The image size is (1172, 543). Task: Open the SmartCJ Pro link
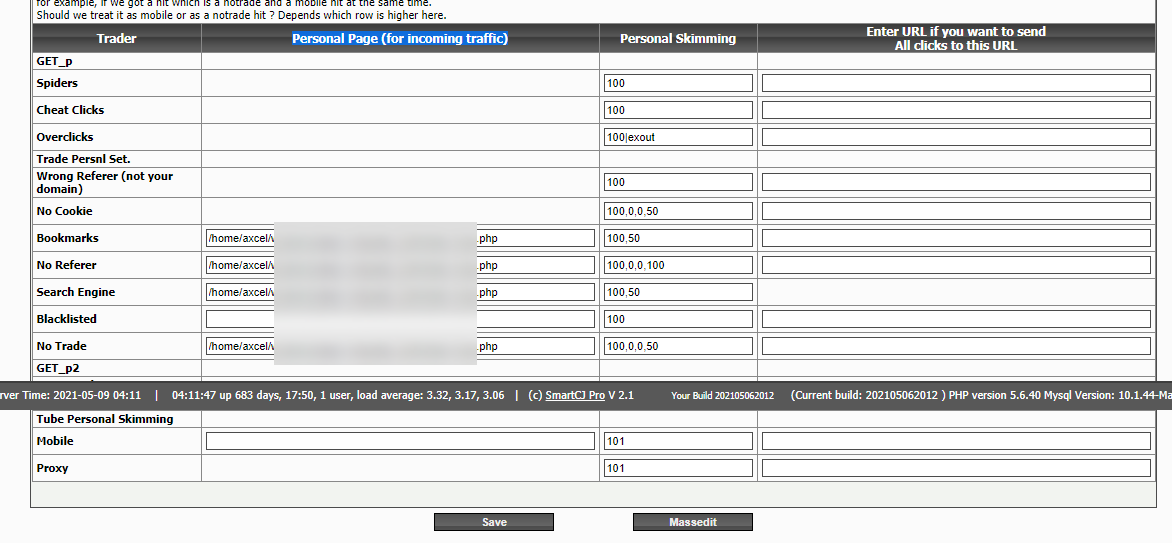[575, 394]
